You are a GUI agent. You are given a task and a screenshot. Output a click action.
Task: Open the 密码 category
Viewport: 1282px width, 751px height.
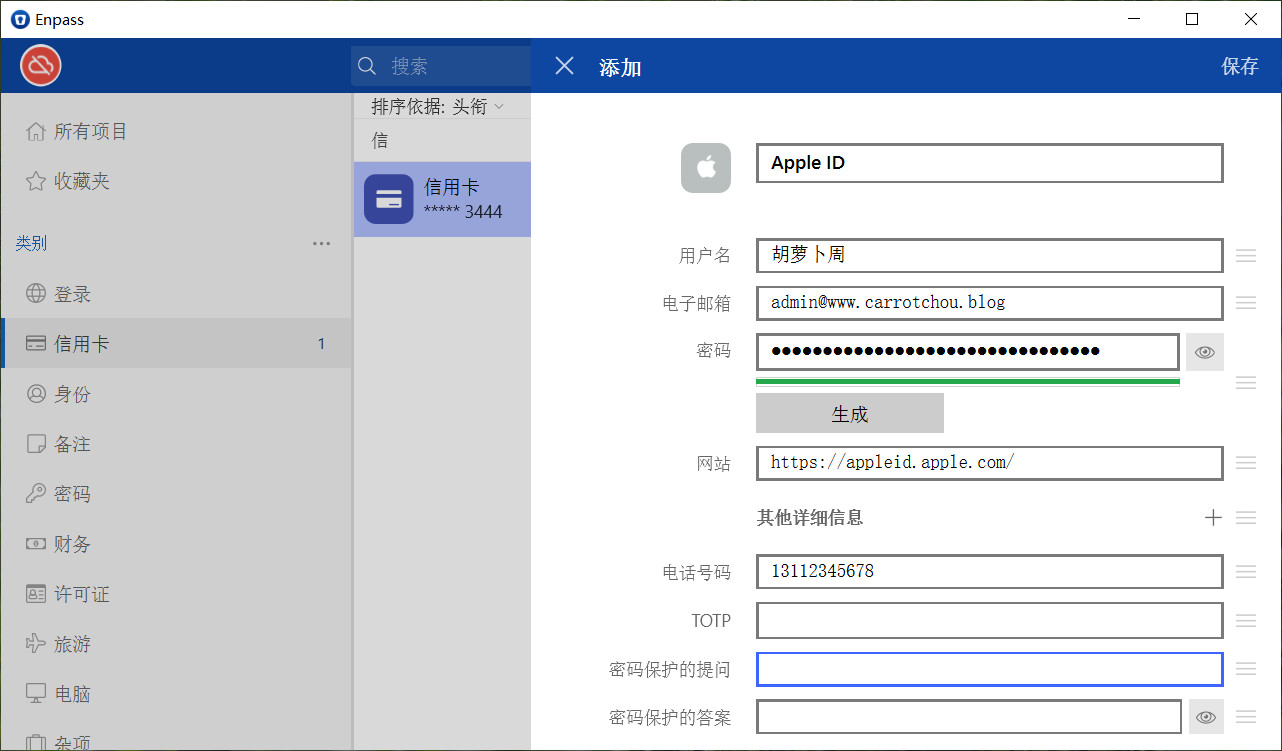coord(176,494)
